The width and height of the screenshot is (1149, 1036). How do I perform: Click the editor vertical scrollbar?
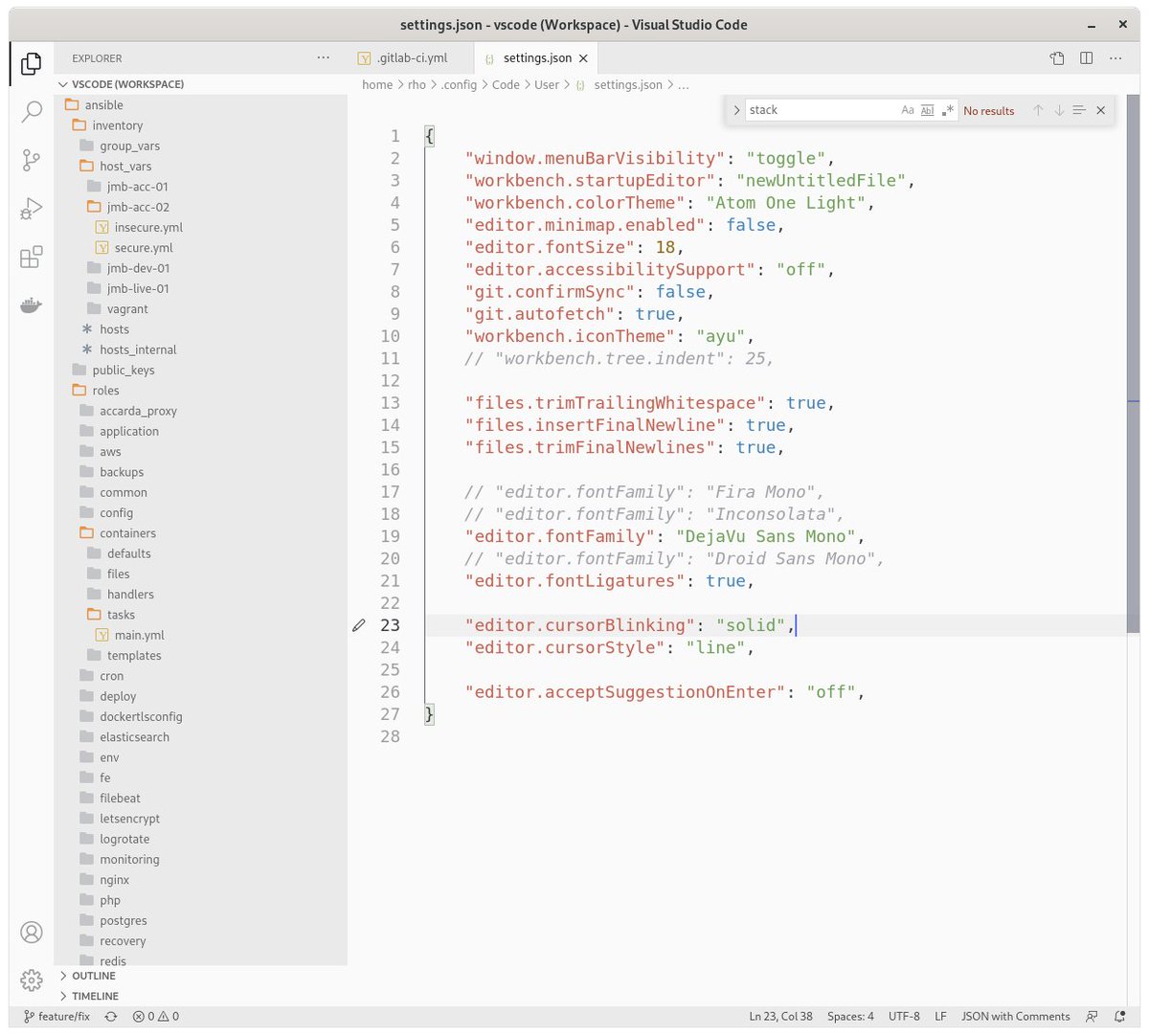pos(1134,364)
